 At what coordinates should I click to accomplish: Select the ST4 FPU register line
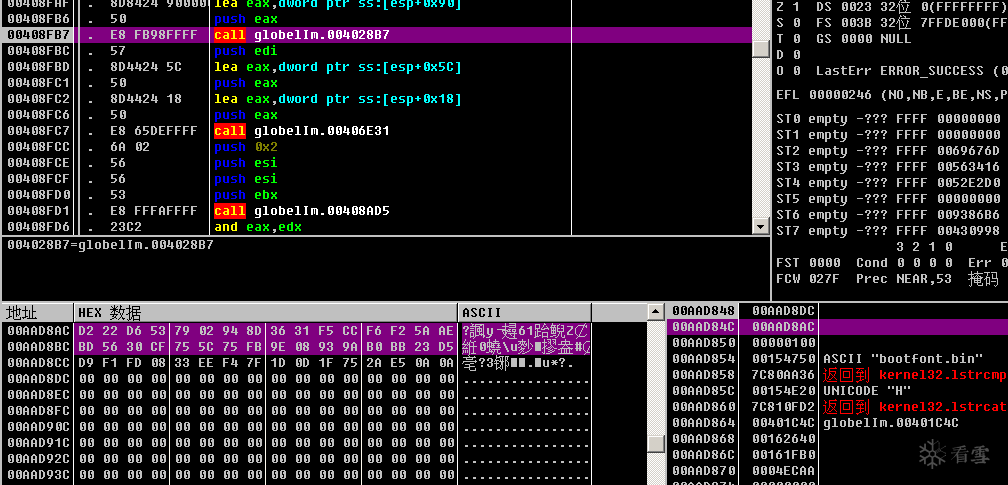[888, 183]
